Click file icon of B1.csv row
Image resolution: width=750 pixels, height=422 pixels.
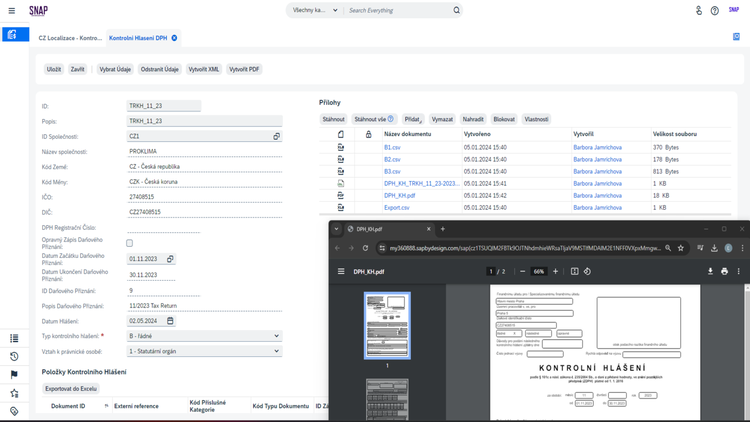(341, 147)
